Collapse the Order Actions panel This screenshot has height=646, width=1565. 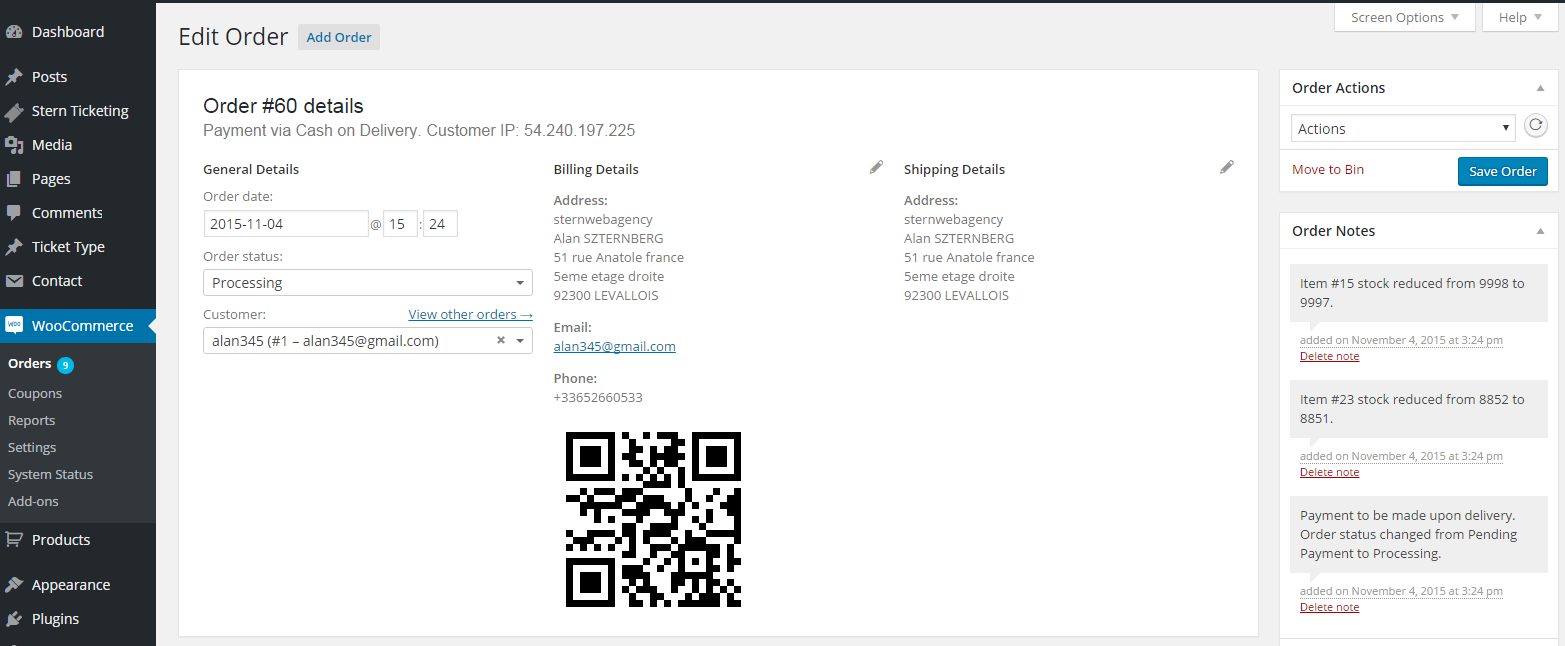[1540, 88]
